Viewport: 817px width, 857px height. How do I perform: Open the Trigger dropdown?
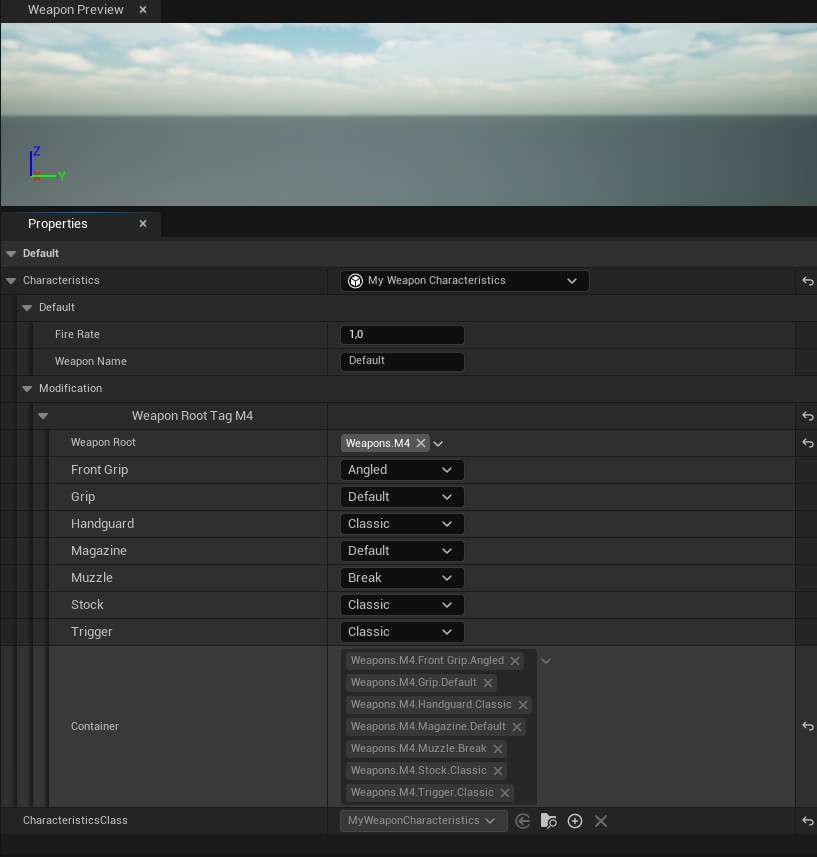pyautogui.click(x=402, y=632)
